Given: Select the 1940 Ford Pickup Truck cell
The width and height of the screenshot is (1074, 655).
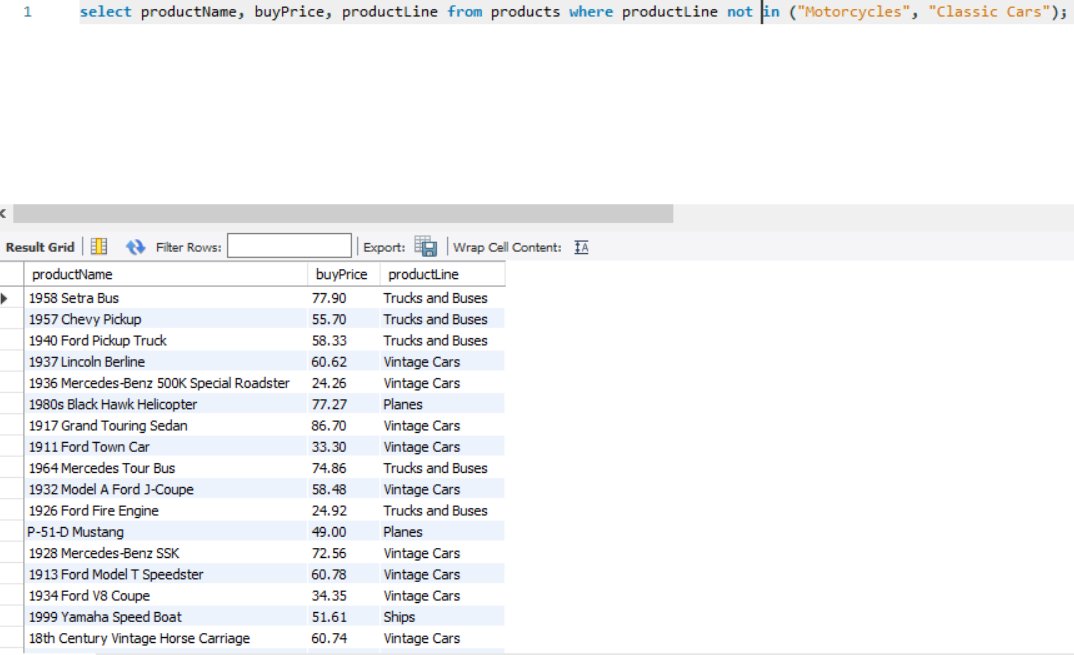Looking at the screenshot, I should (x=166, y=341).
